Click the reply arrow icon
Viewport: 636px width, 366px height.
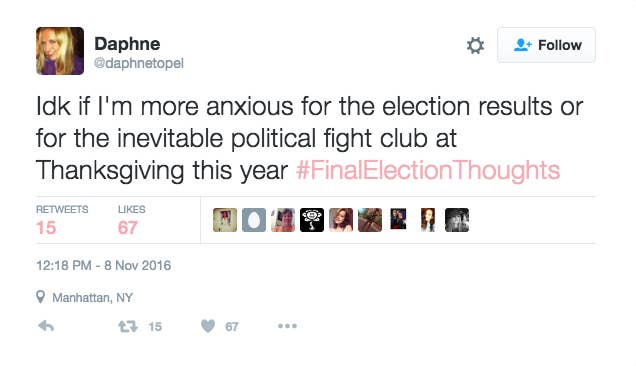(46, 326)
